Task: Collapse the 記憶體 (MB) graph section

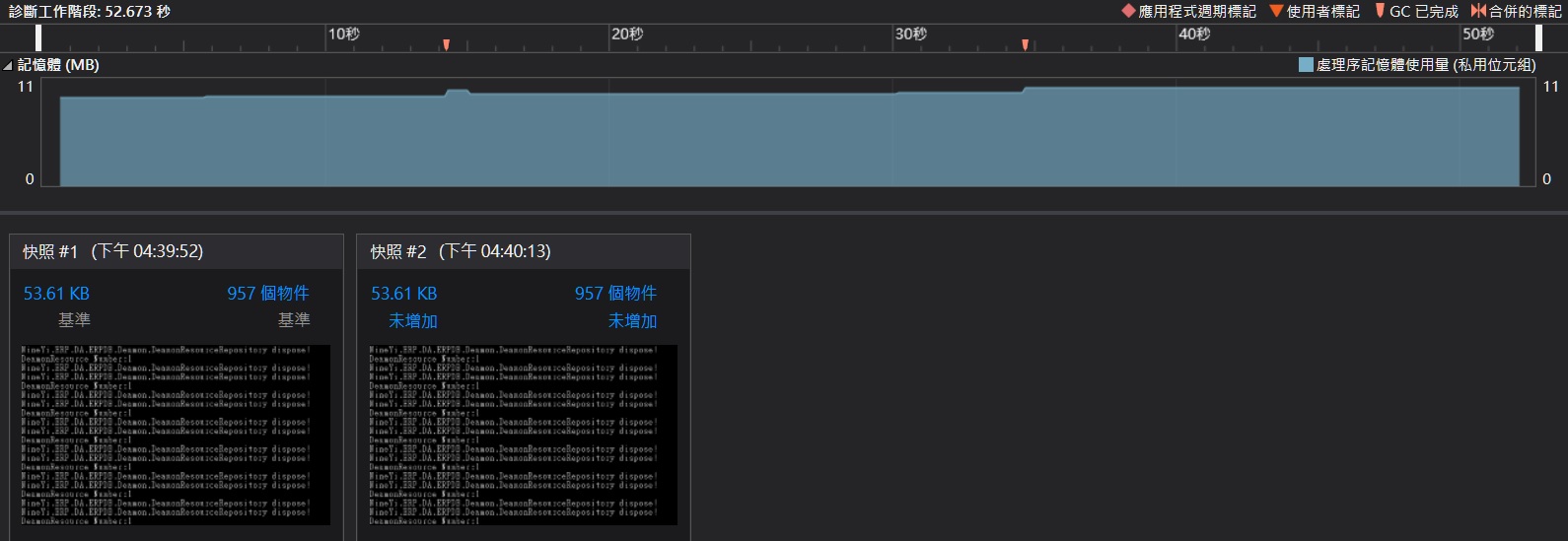Action: pos(8,65)
